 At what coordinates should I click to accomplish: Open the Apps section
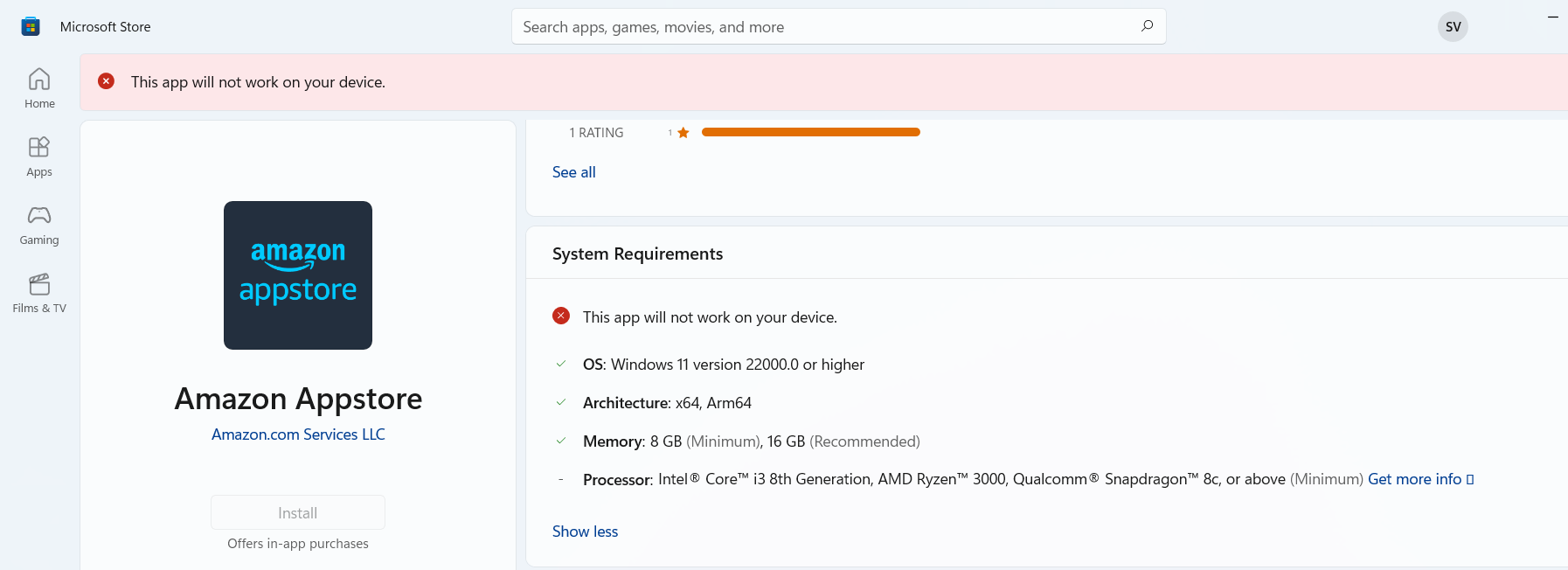point(39,156)
